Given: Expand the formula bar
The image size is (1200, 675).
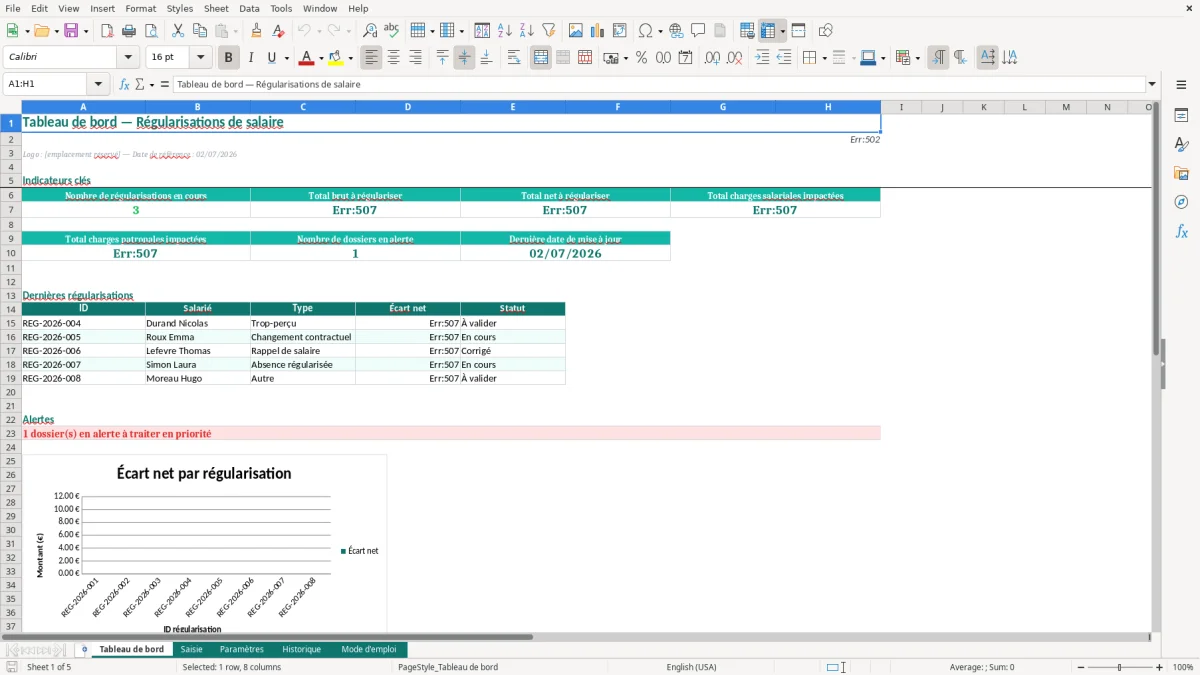Looking at the screenshot, I should point(1152,84).
